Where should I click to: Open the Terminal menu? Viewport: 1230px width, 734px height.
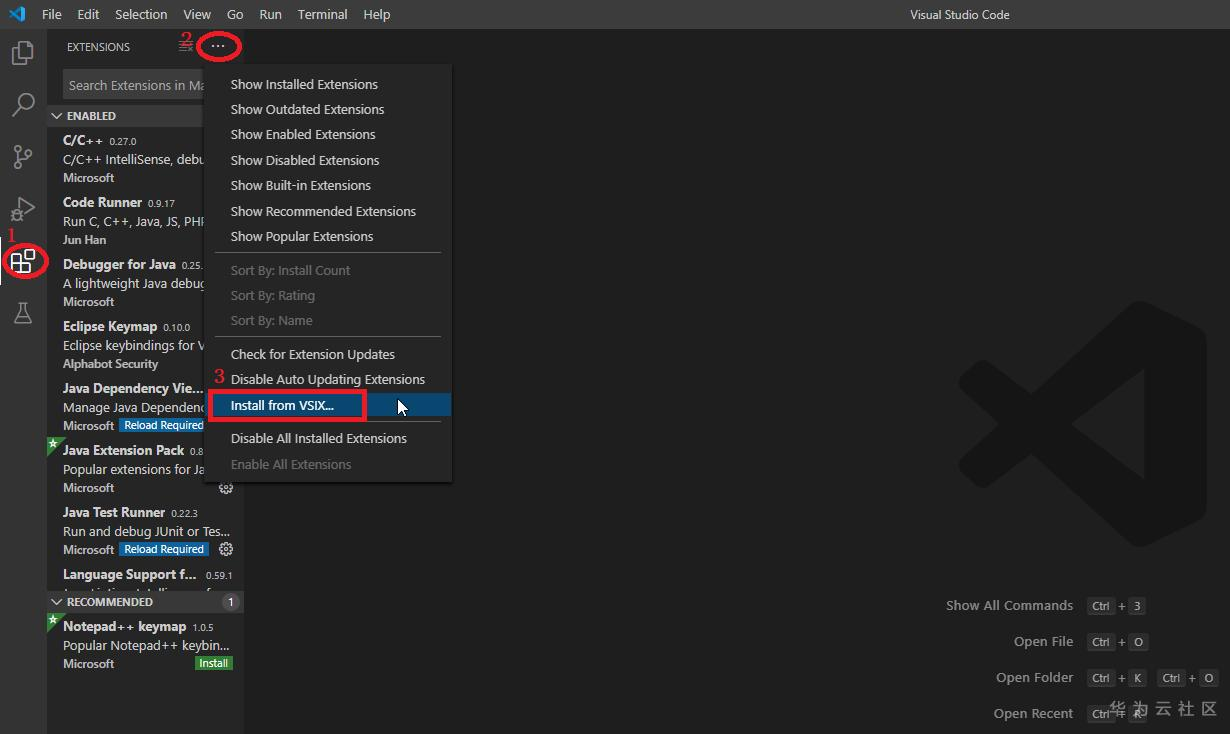coord(323,14)
